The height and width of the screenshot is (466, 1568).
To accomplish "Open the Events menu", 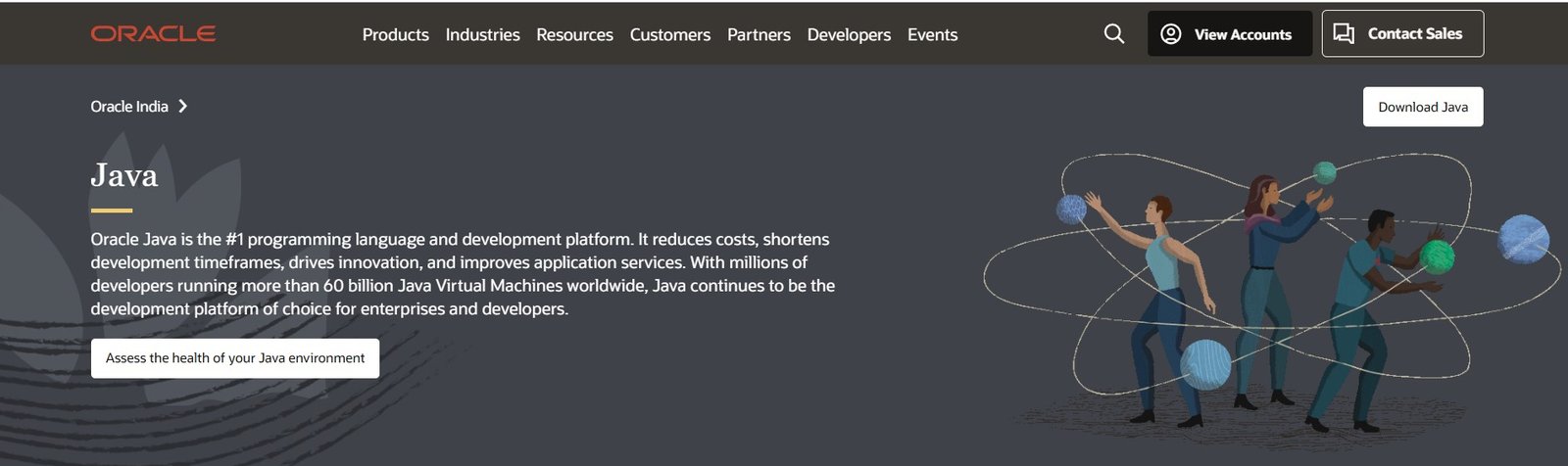I will coord(932,34).
